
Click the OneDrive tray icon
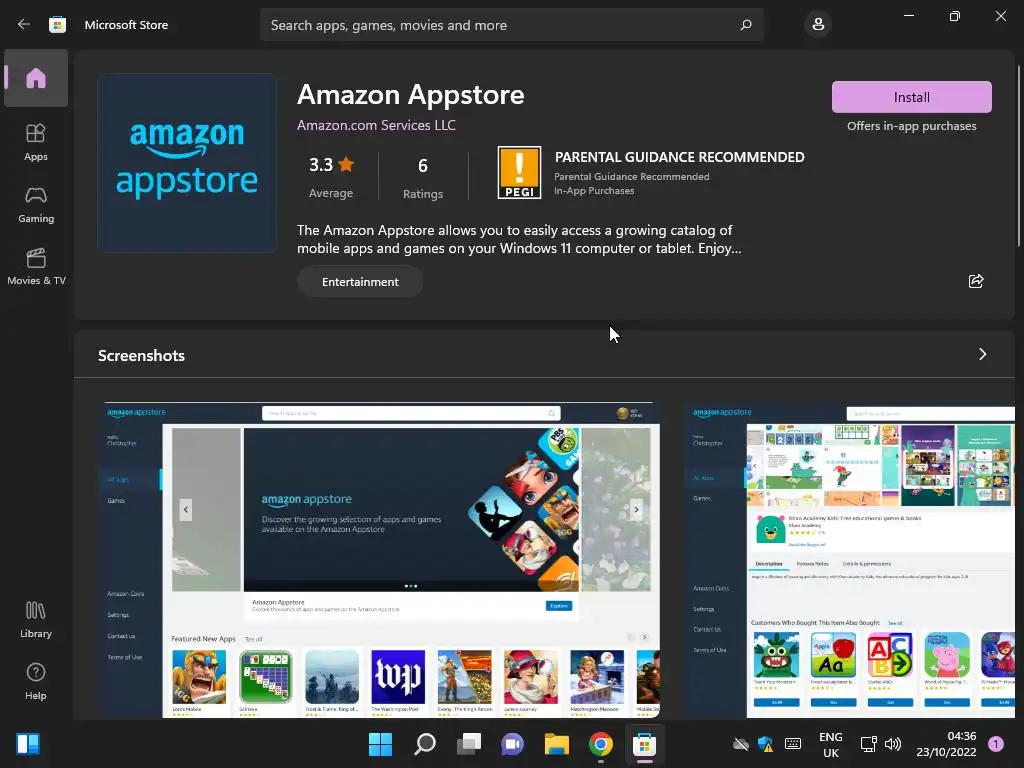[x=741, y=744]
